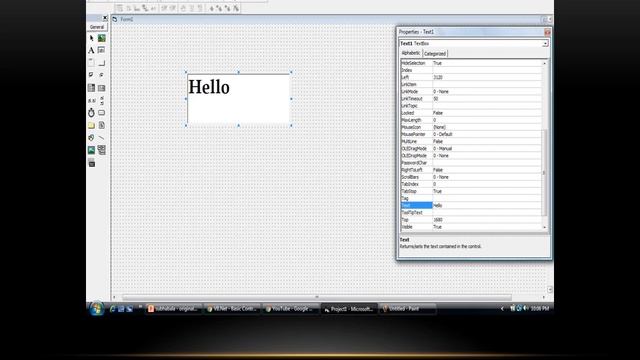640x360 pixels.
Task: Click the system tray clock
Action: pos(539,309)
